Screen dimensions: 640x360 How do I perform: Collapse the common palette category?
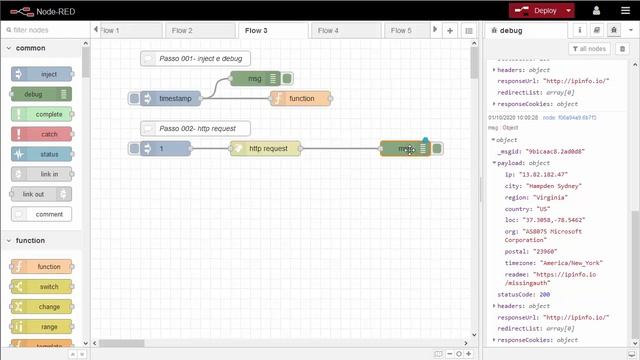point(41,48)
